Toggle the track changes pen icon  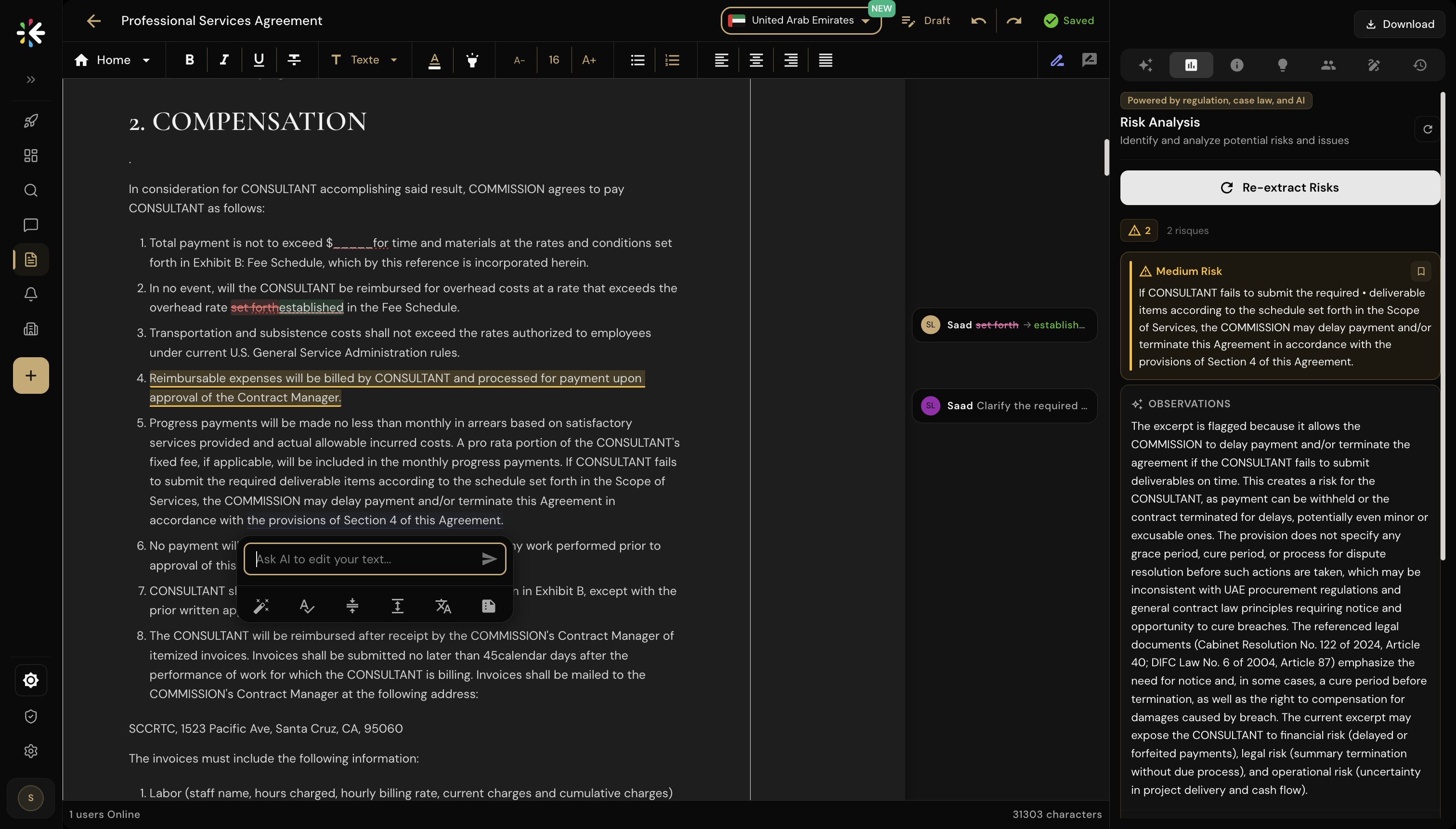(1057, 60)
